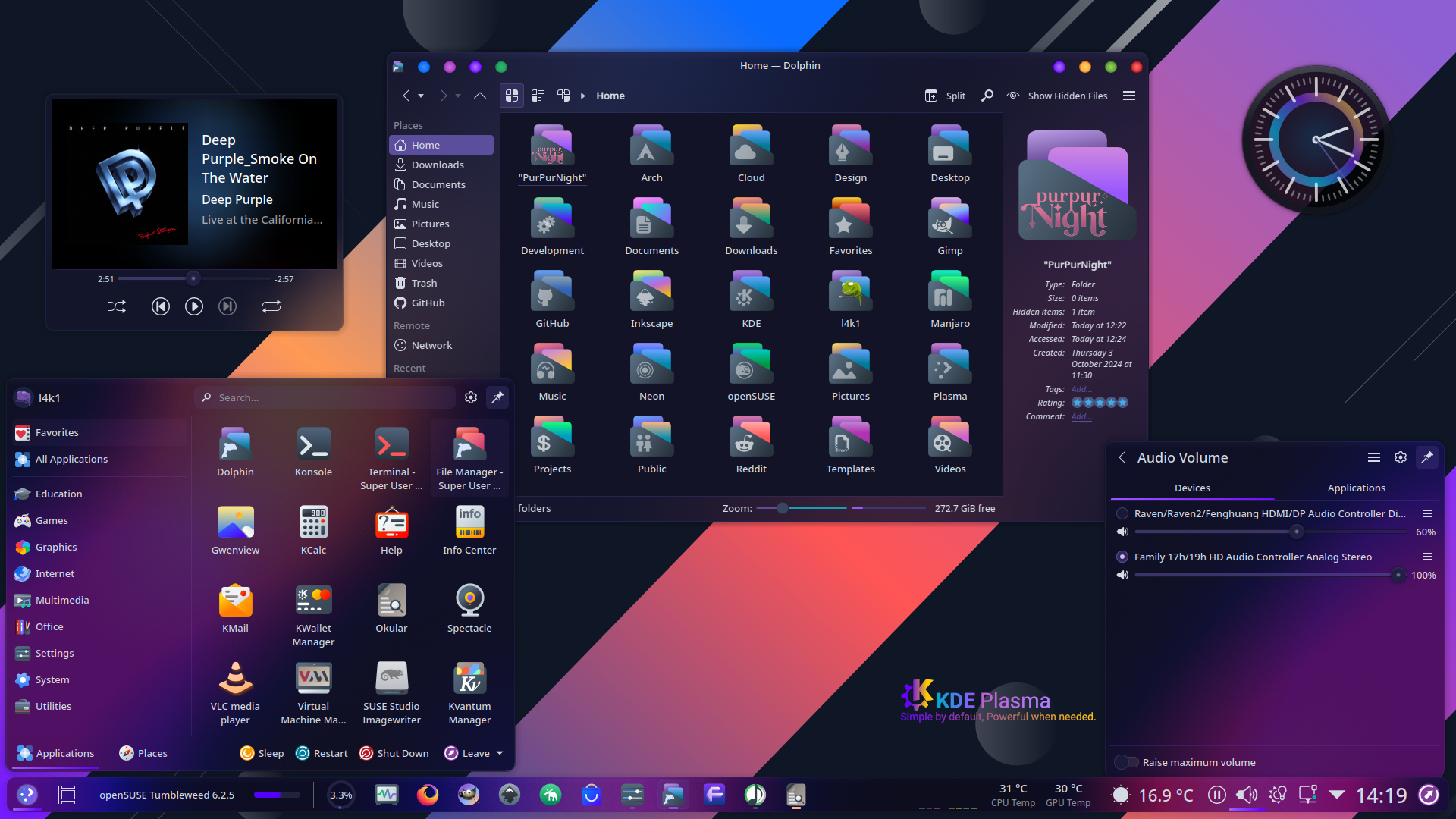The image size is (1456, 819).
Task: Select the Inkscape folder icon
Action: click(x=651, y=292)
